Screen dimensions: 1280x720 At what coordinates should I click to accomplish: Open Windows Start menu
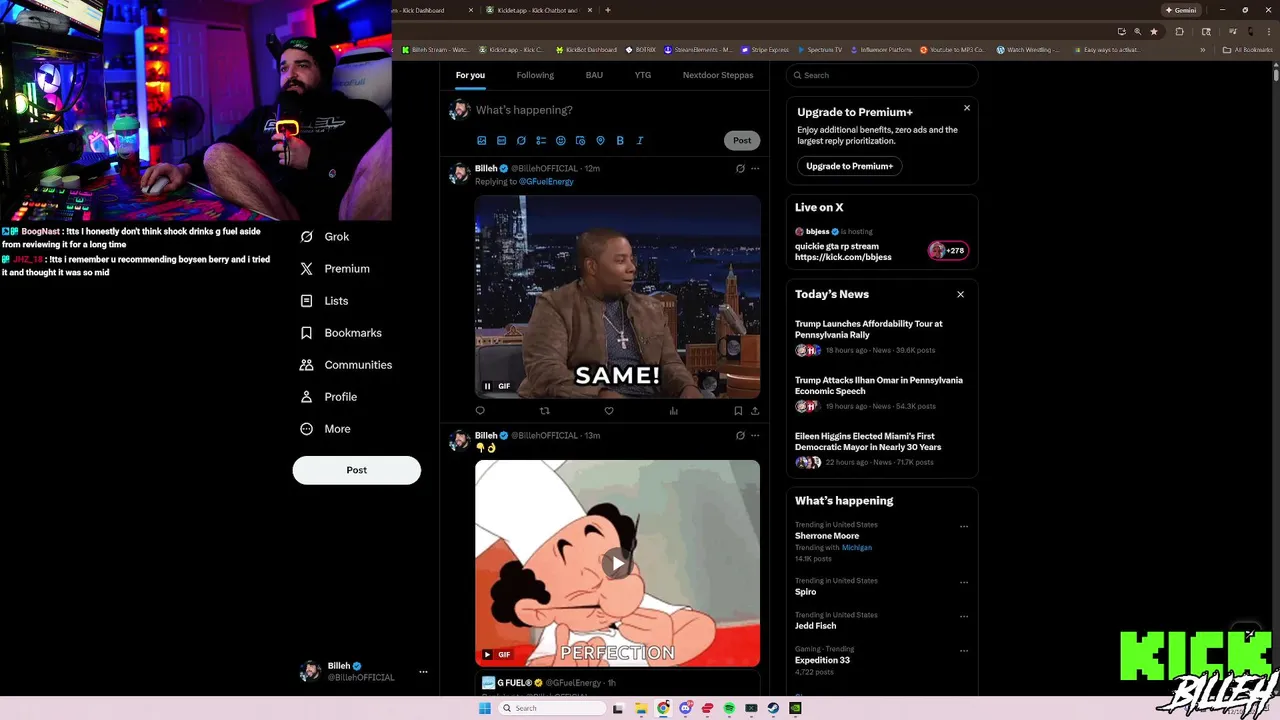tap(485, 708)
